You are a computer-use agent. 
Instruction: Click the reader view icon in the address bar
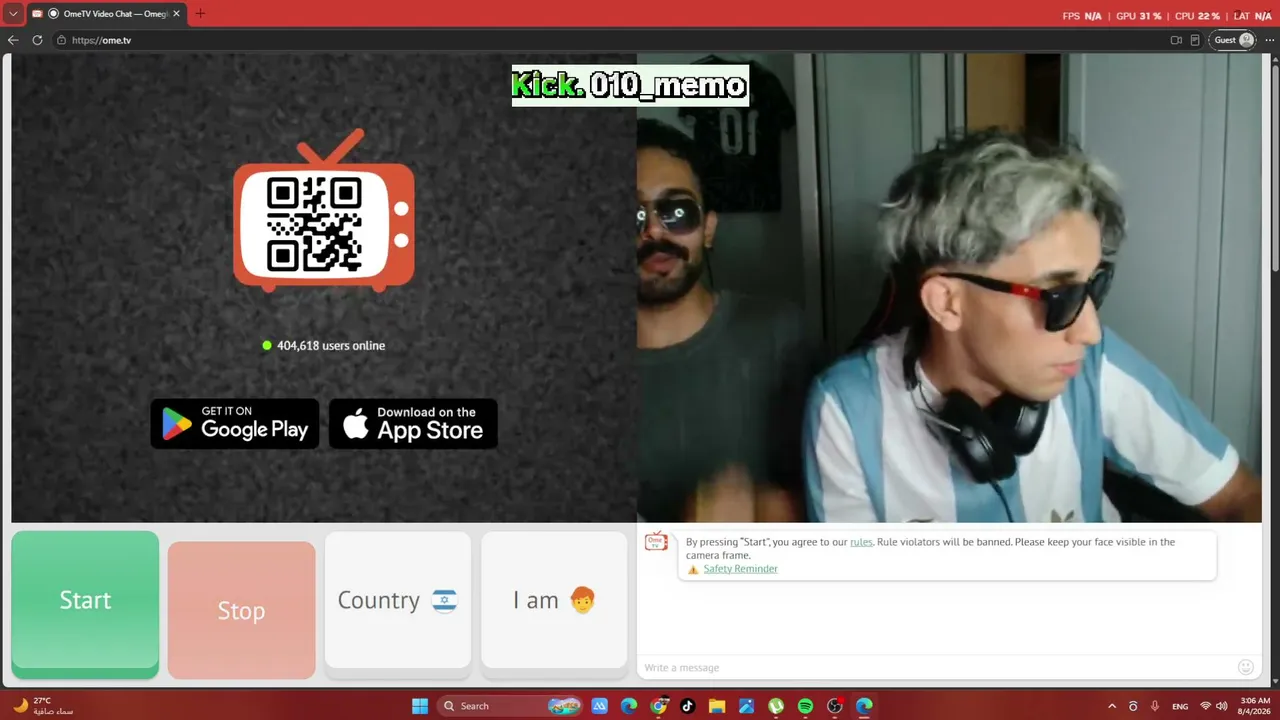pos(1195,40)
